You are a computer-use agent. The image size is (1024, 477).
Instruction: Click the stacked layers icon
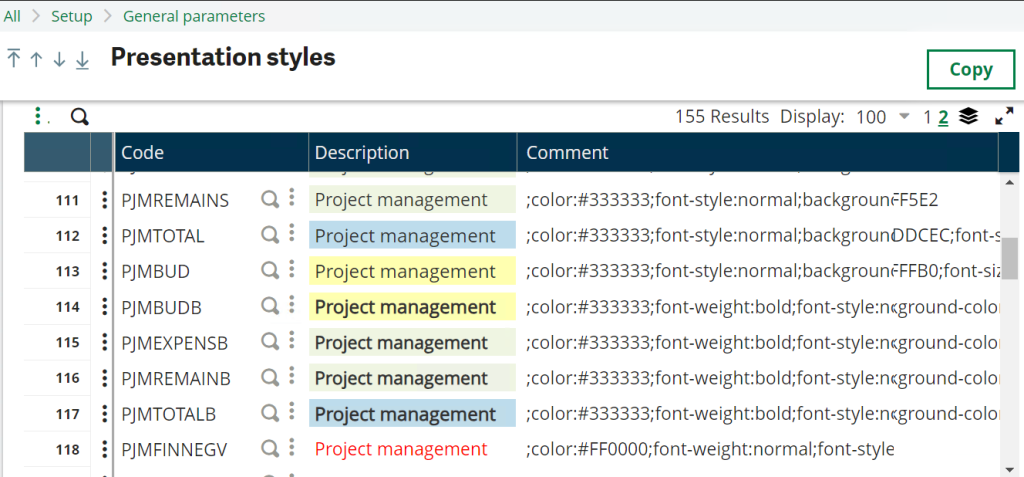(x=968, y=117)
